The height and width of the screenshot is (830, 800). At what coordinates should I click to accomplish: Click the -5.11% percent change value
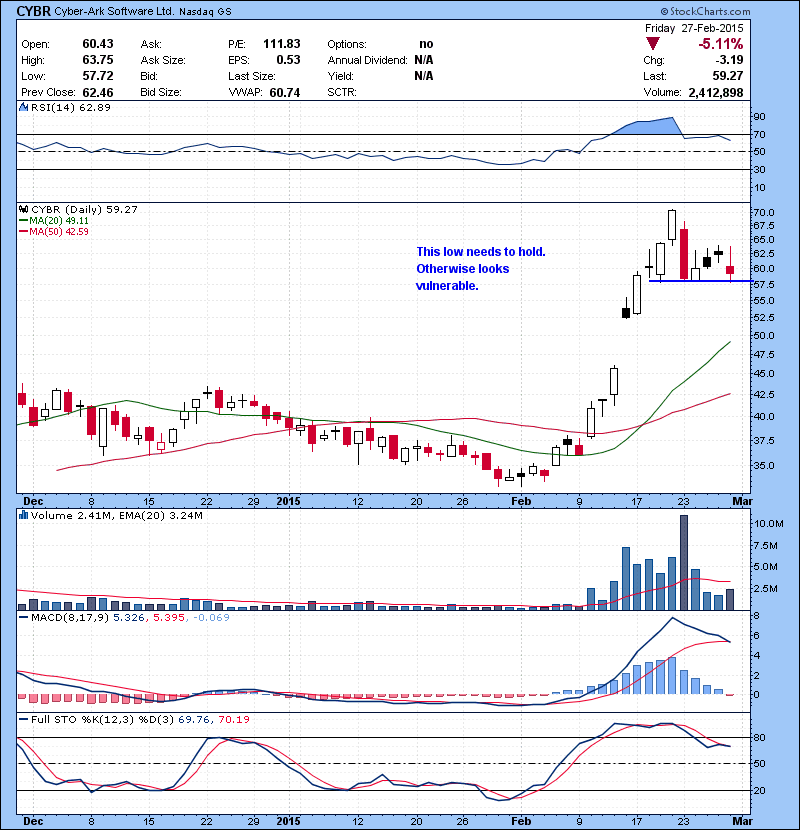pos(720,44)
